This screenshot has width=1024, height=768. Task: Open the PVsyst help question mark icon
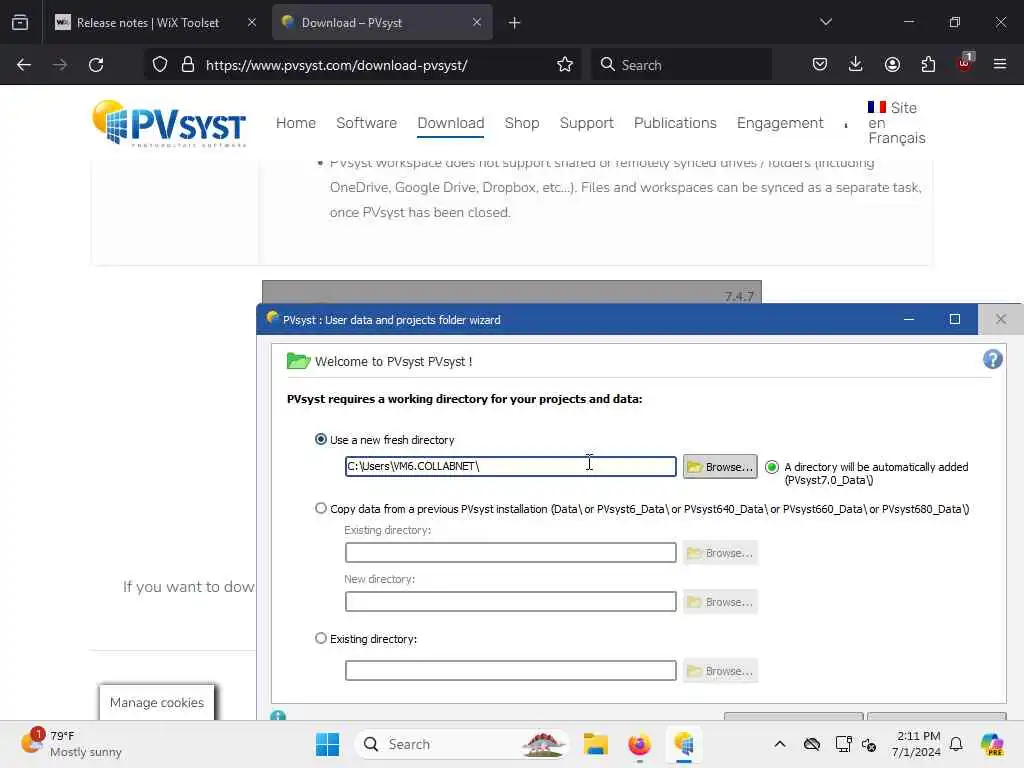[x=992, y=359]
